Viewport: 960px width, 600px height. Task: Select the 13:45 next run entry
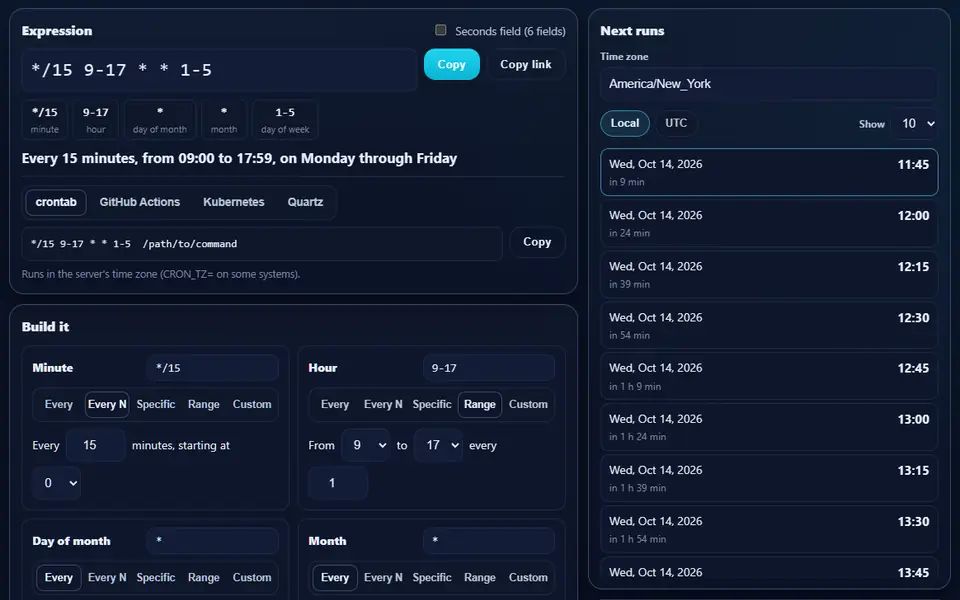pyautogui.click(x=769, y=573)
